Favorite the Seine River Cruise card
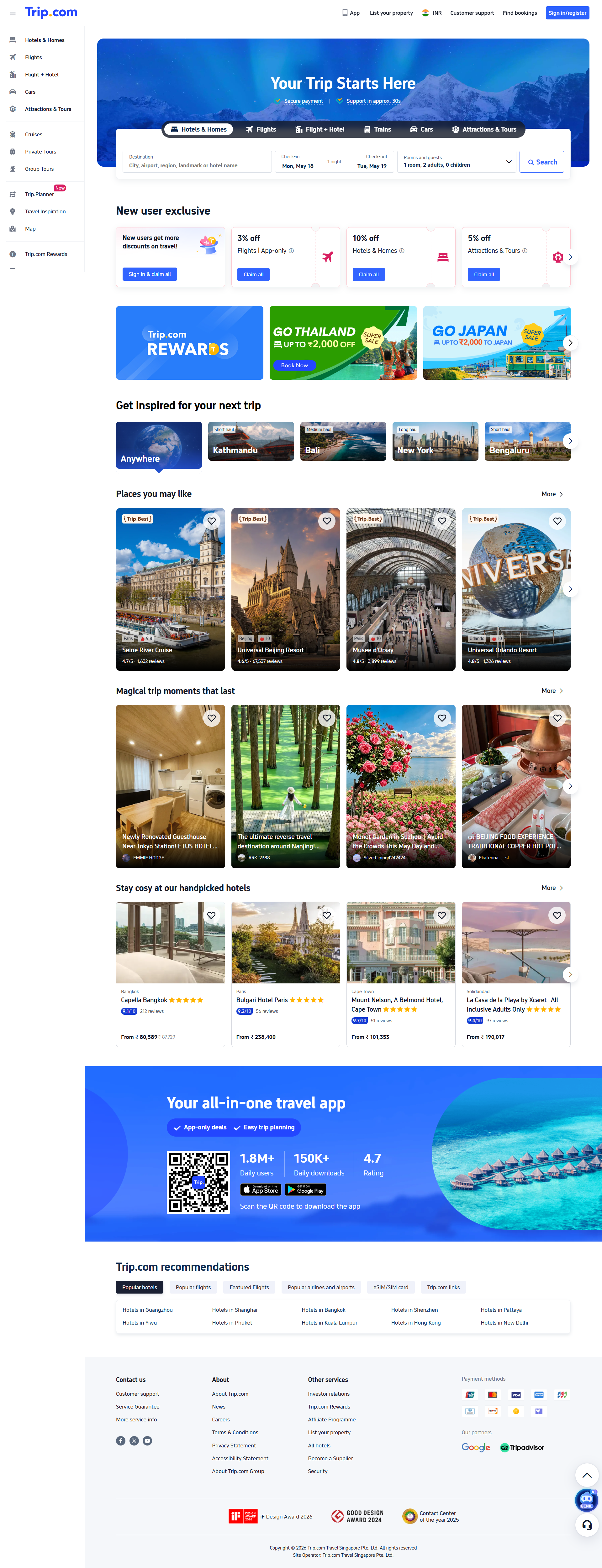The image size is (602, 1568). [211, 521]
